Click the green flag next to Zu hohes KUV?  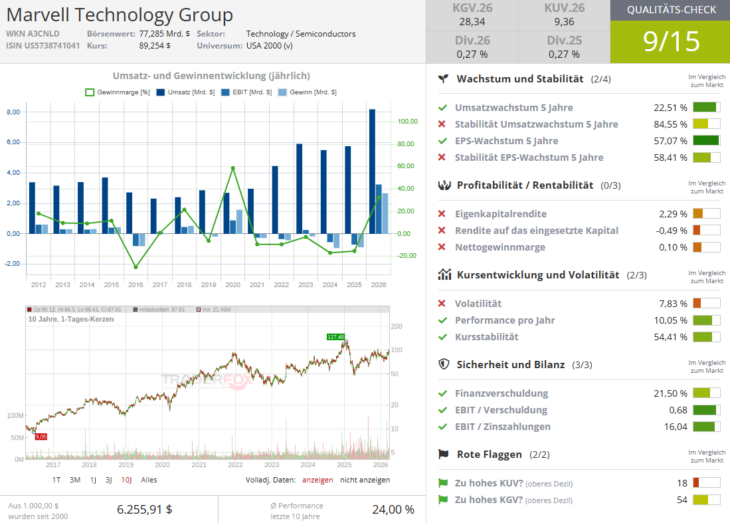(443, 483)
